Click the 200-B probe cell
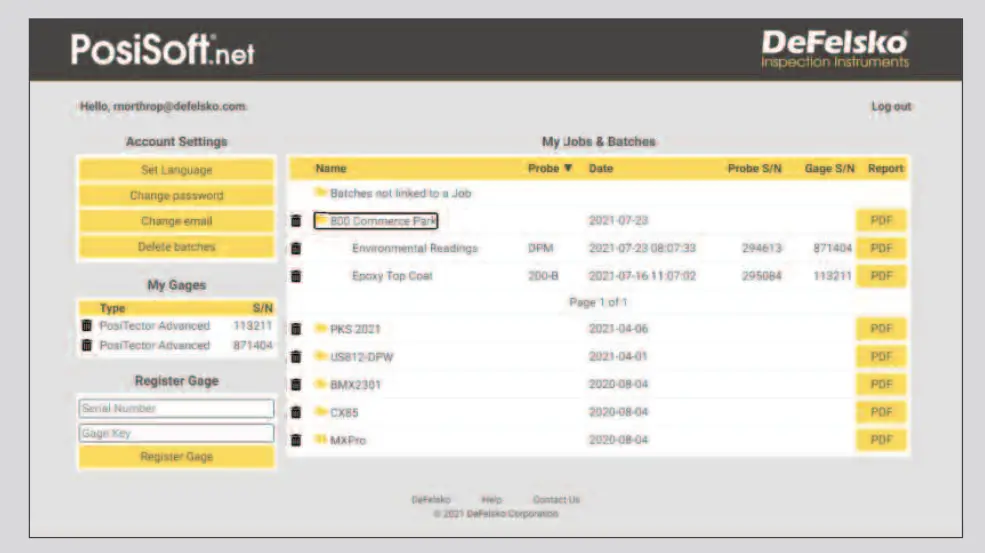 [543, 276]
